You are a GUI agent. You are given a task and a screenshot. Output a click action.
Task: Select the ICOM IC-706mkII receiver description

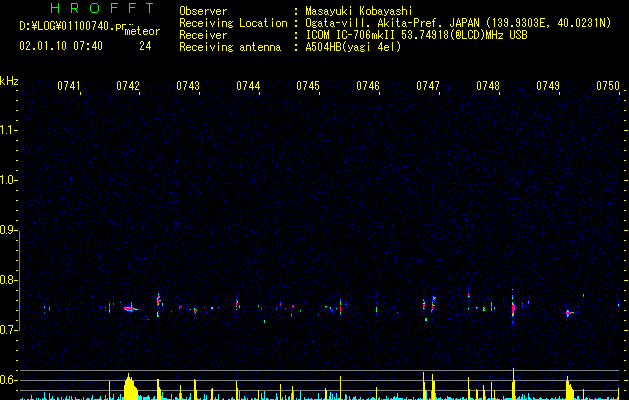click(416, 35)
